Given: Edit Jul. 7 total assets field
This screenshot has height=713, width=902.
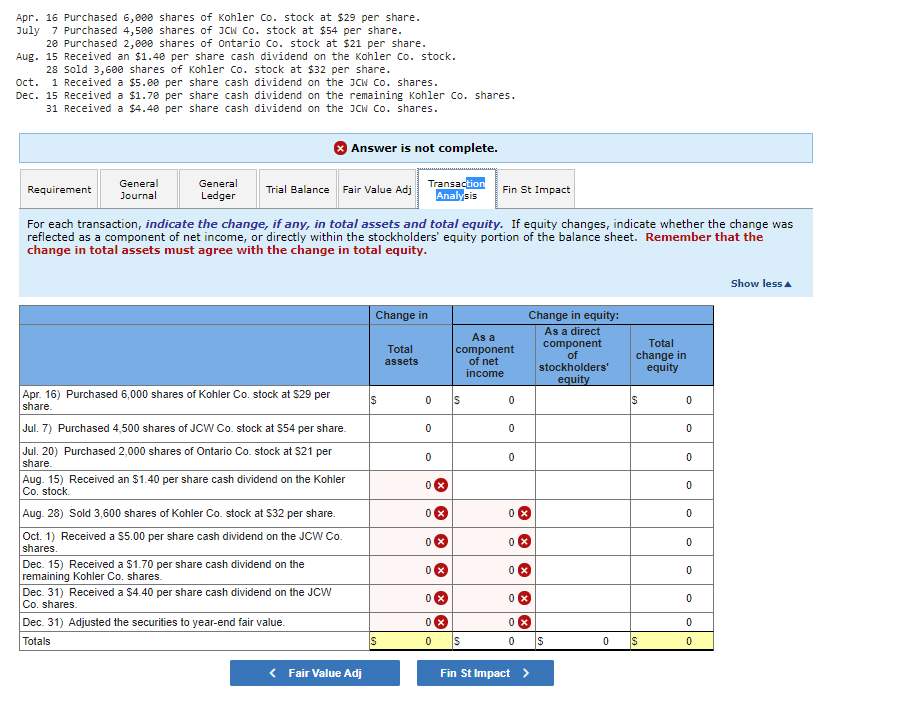Looking at the screenshot, I should click(x=411, y=428).
